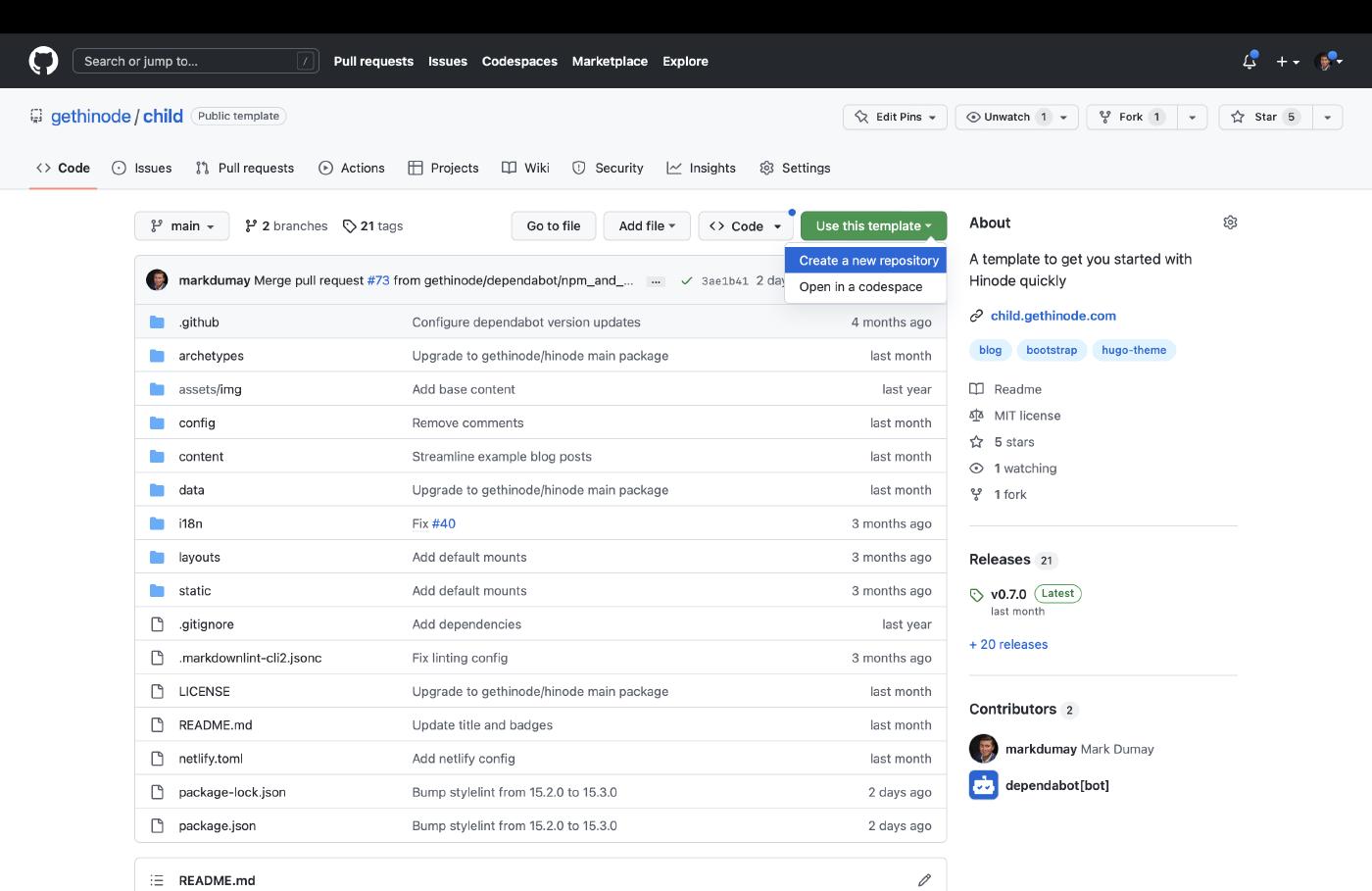Click the config folder icon
This screenshot has width=1372, height=891.
pyautogui.click(x=157, y=422)
